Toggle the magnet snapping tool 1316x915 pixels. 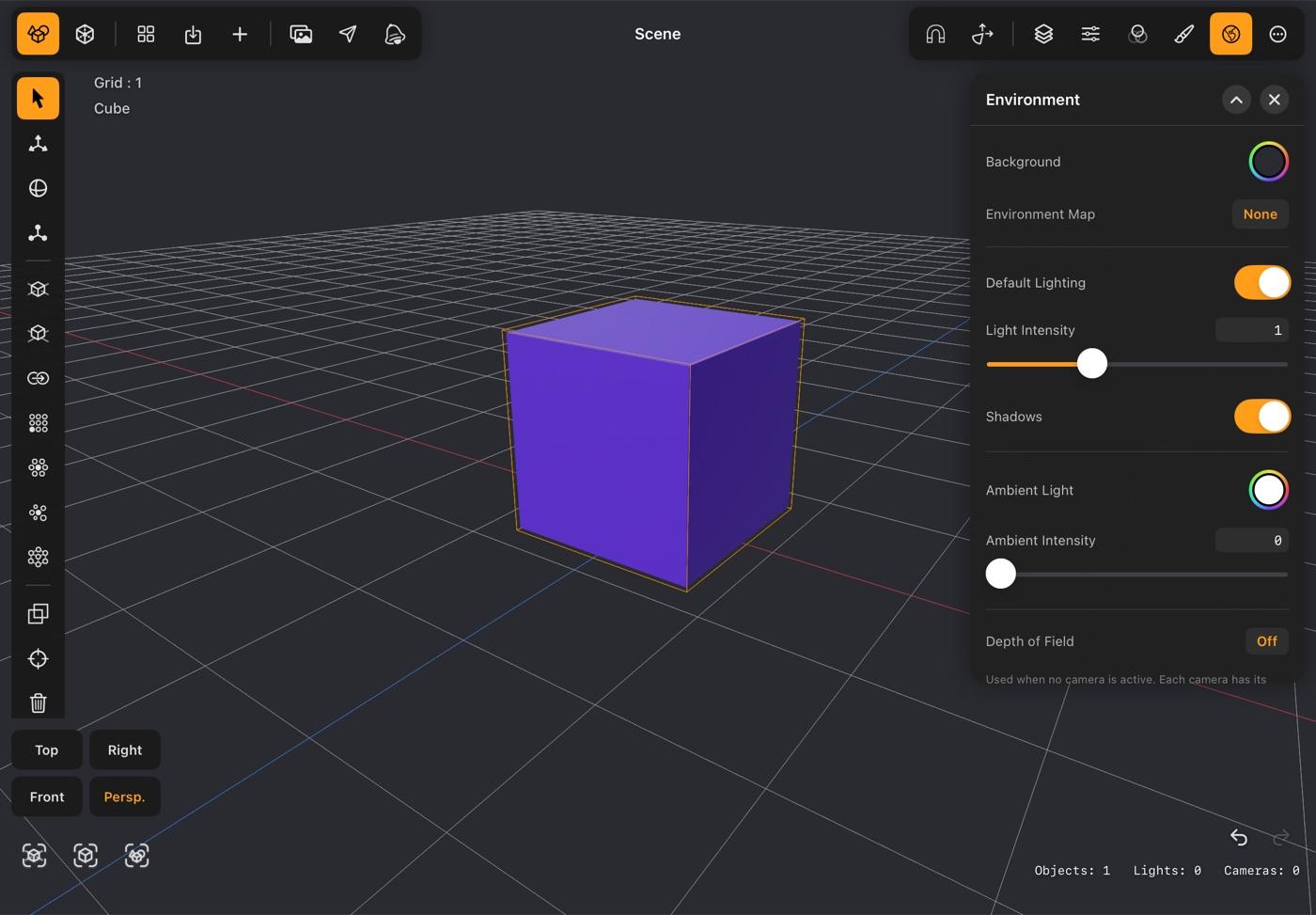(935, 34)
